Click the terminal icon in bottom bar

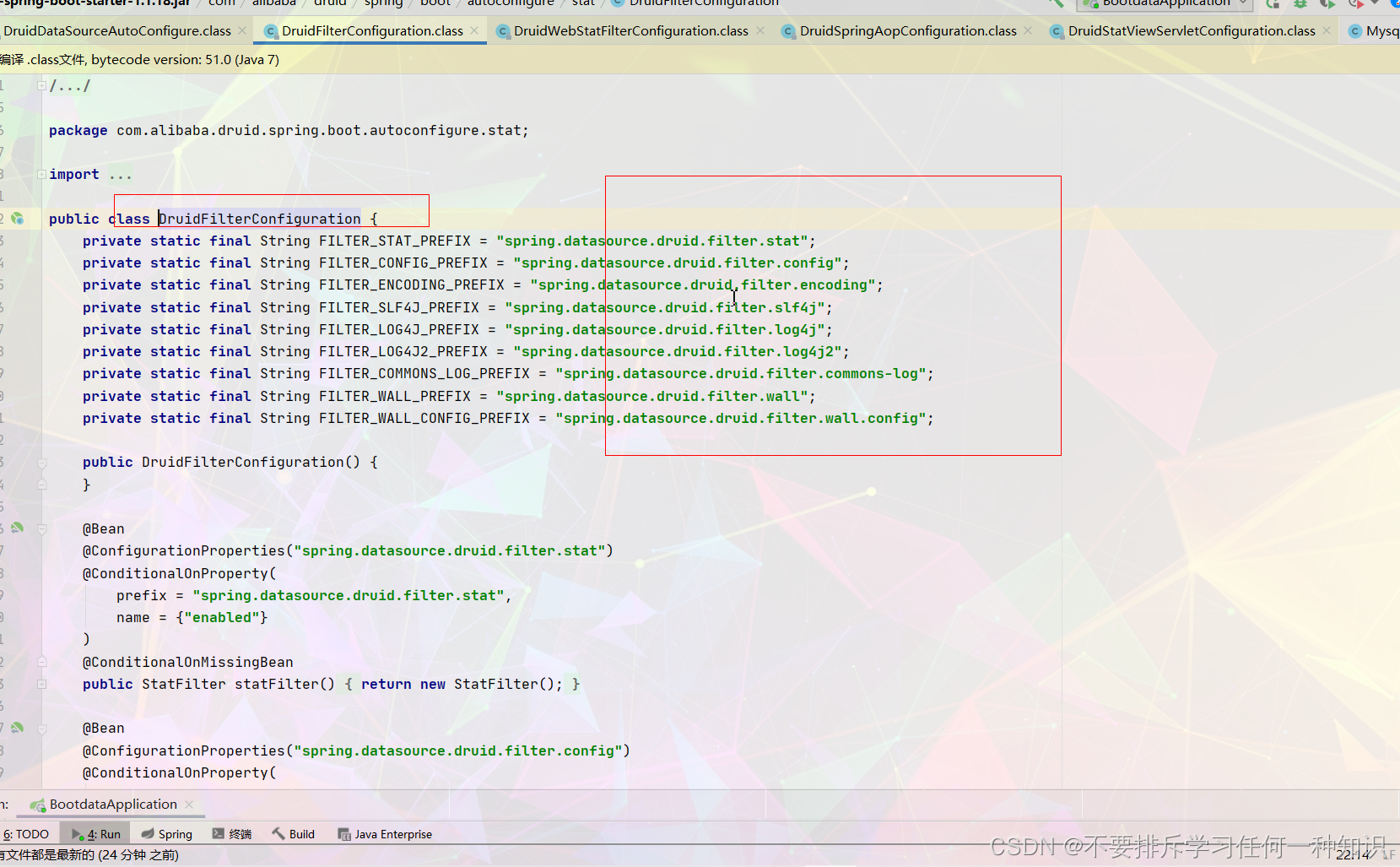pos(219,834)
